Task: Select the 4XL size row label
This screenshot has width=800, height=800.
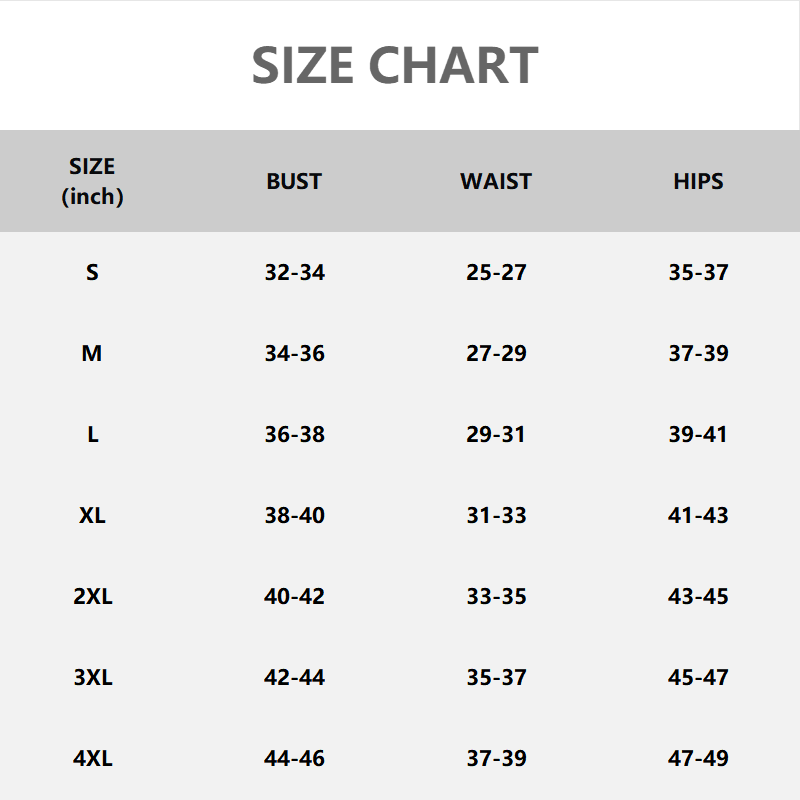Action: coord(92,758)
